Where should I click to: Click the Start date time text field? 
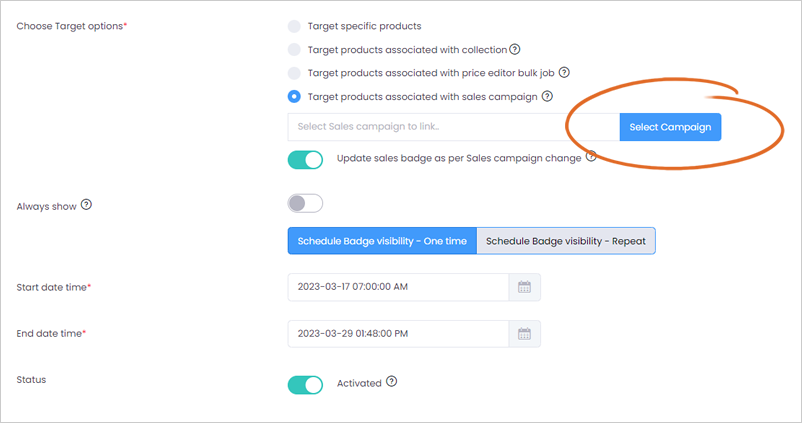(398, 287)
